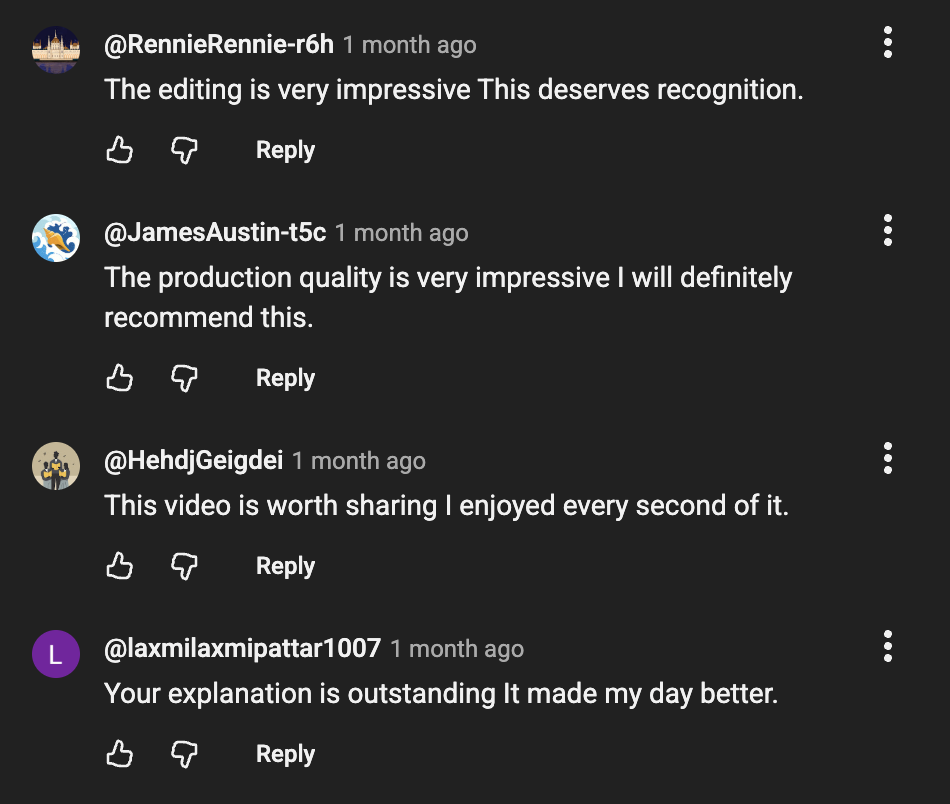Click @JamesAustin-t5c's profile avatar
The height and width of the screenshot is (804, 950).
click(x=56, y=238)
